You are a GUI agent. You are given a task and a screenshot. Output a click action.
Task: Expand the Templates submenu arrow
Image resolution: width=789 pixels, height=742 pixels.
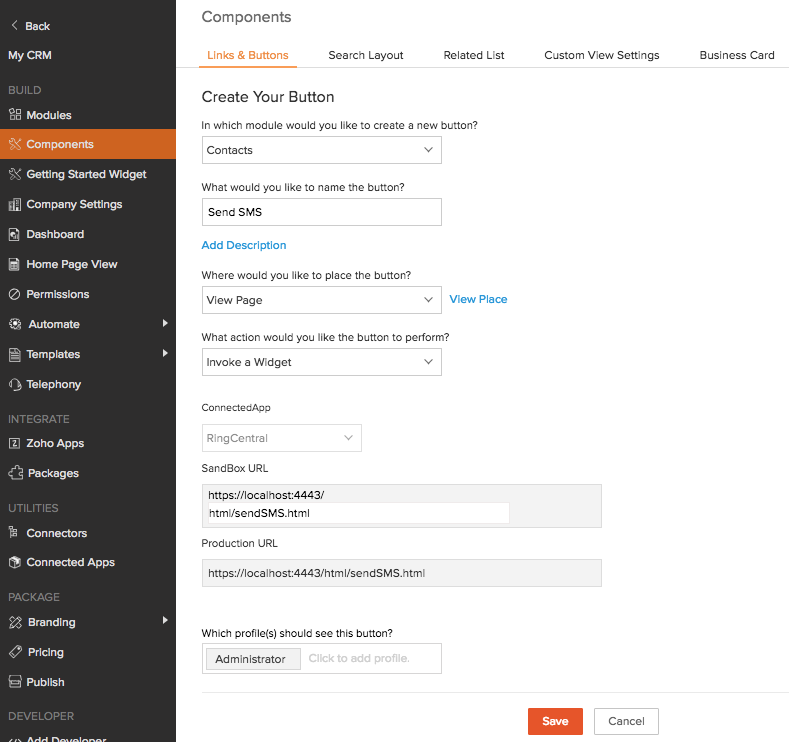(x=165, y=354)
